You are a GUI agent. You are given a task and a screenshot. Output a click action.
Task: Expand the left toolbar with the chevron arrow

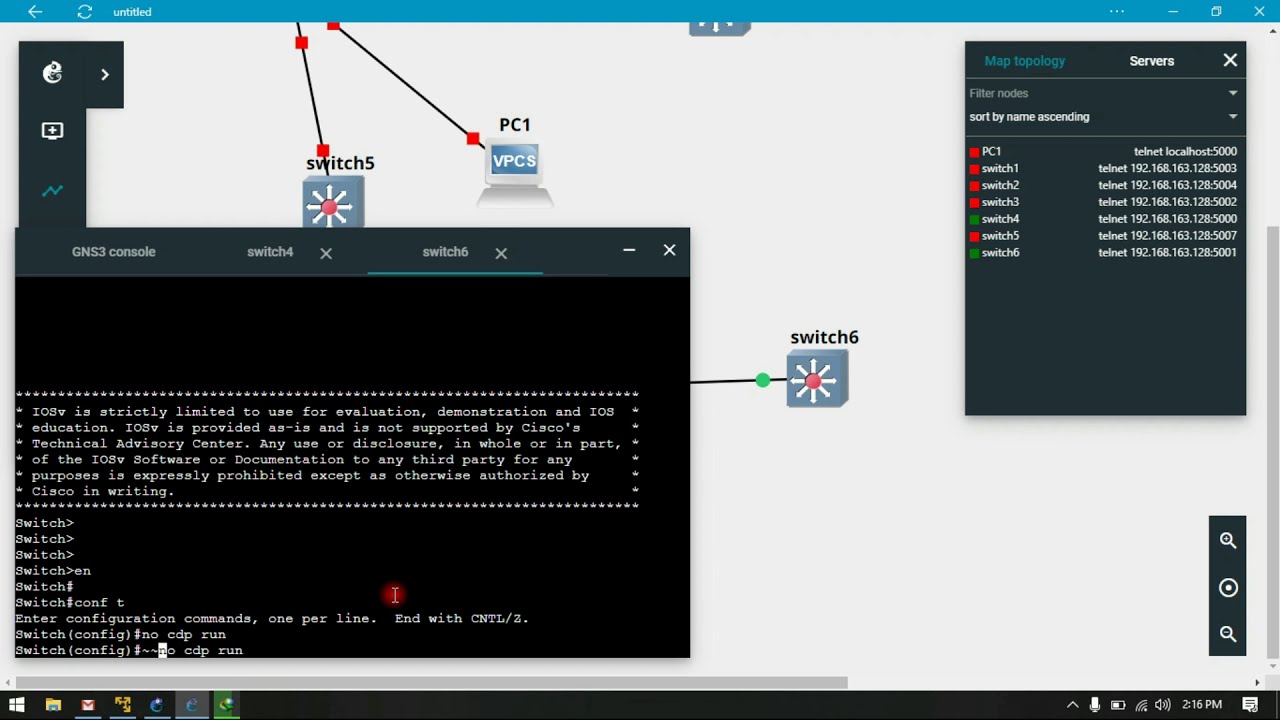[104, 74]
